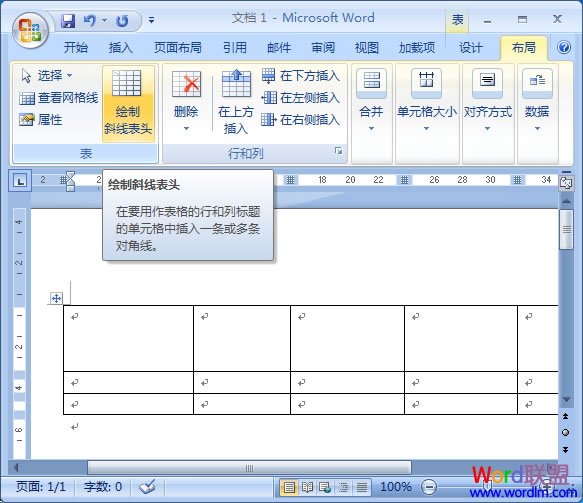Expand the 合并 group dropdown

[371, 129]
